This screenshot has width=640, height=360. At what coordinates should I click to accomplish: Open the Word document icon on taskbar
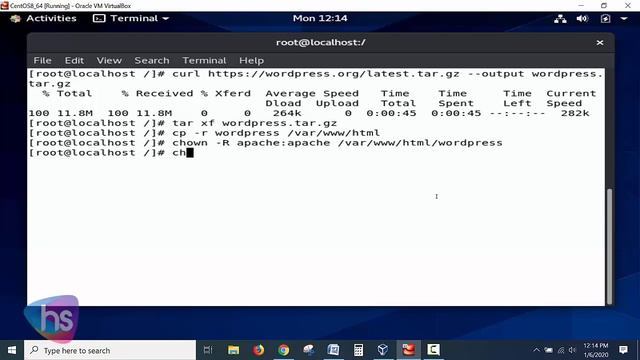333,350
